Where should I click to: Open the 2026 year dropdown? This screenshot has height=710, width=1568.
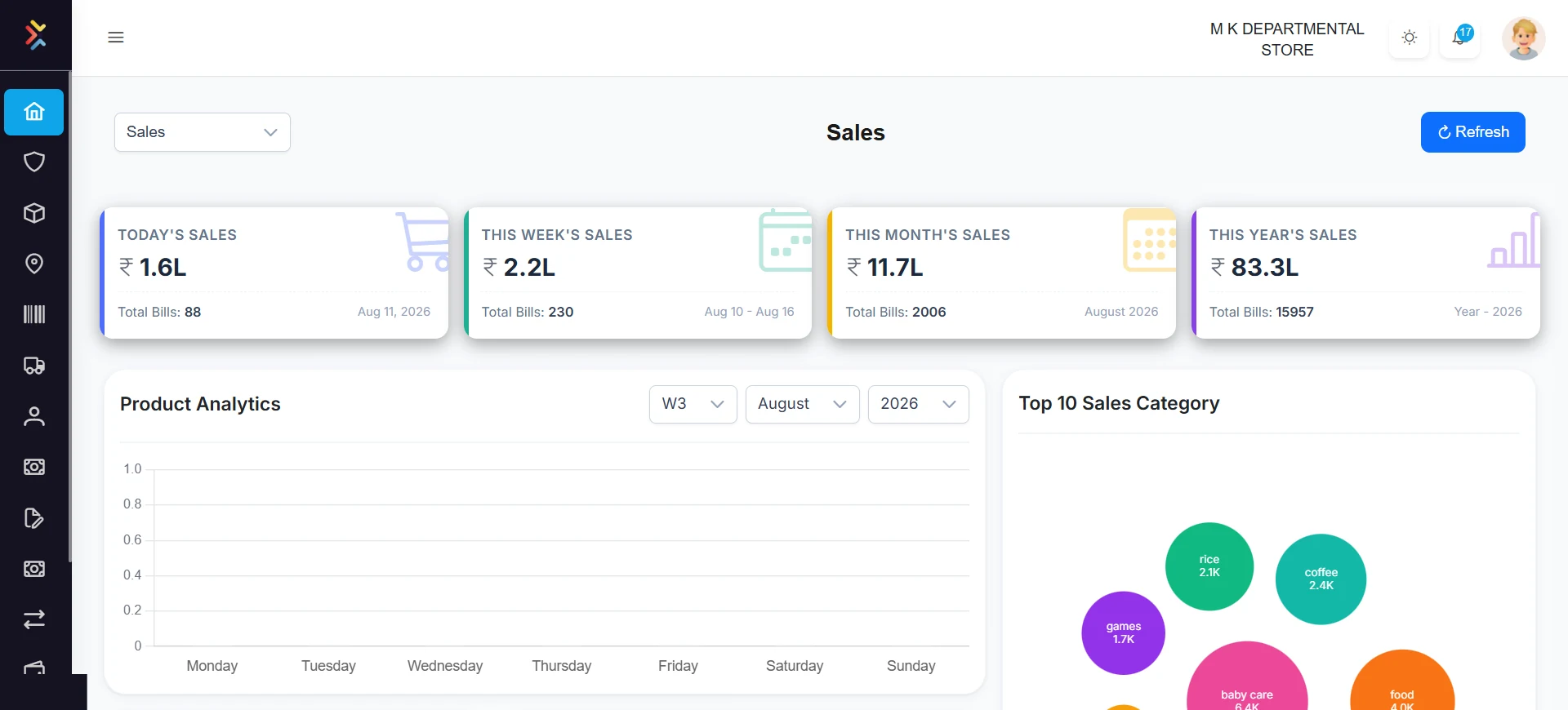coord(919,404)
